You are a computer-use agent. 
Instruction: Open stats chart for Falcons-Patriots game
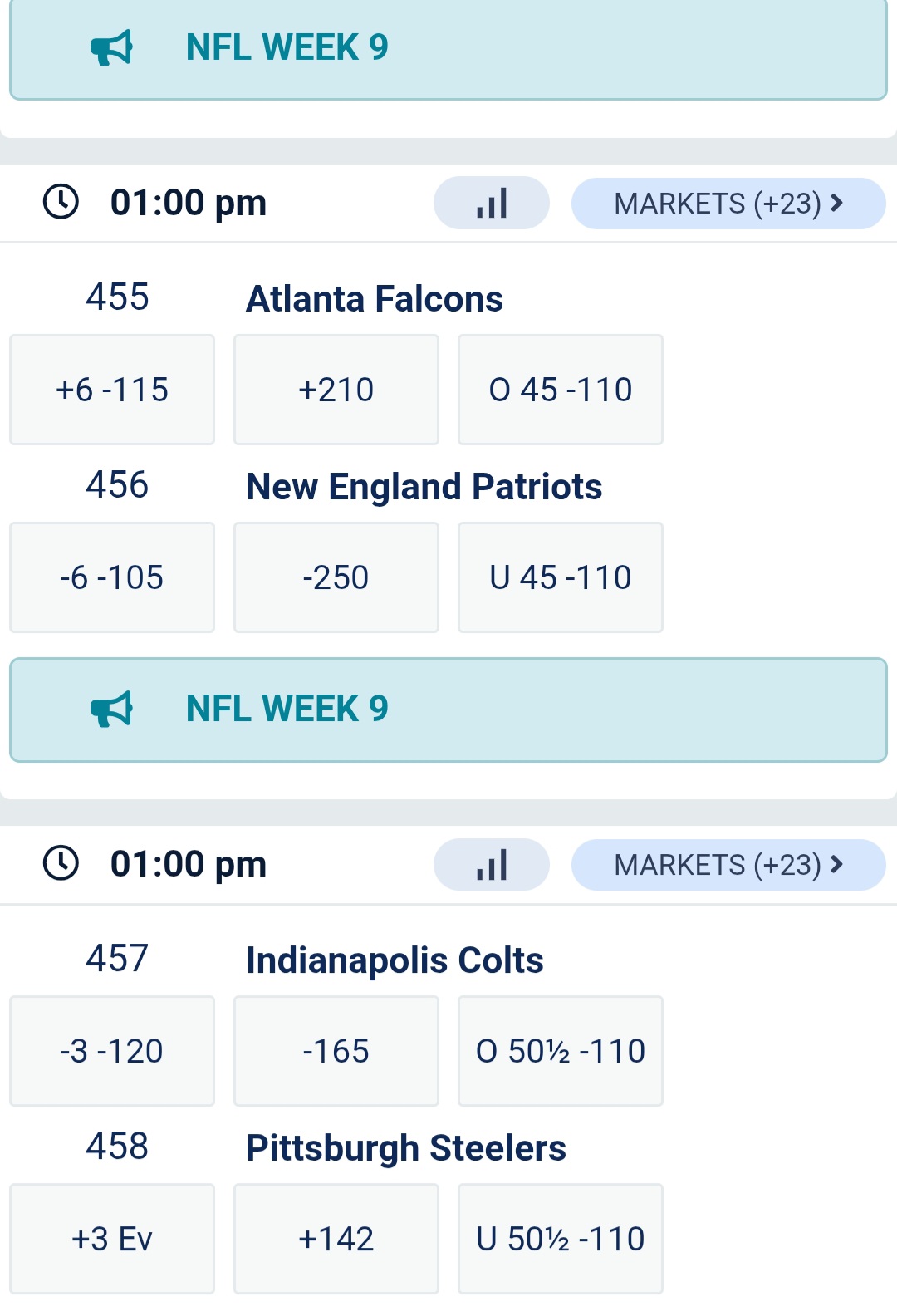pos(491,203)
